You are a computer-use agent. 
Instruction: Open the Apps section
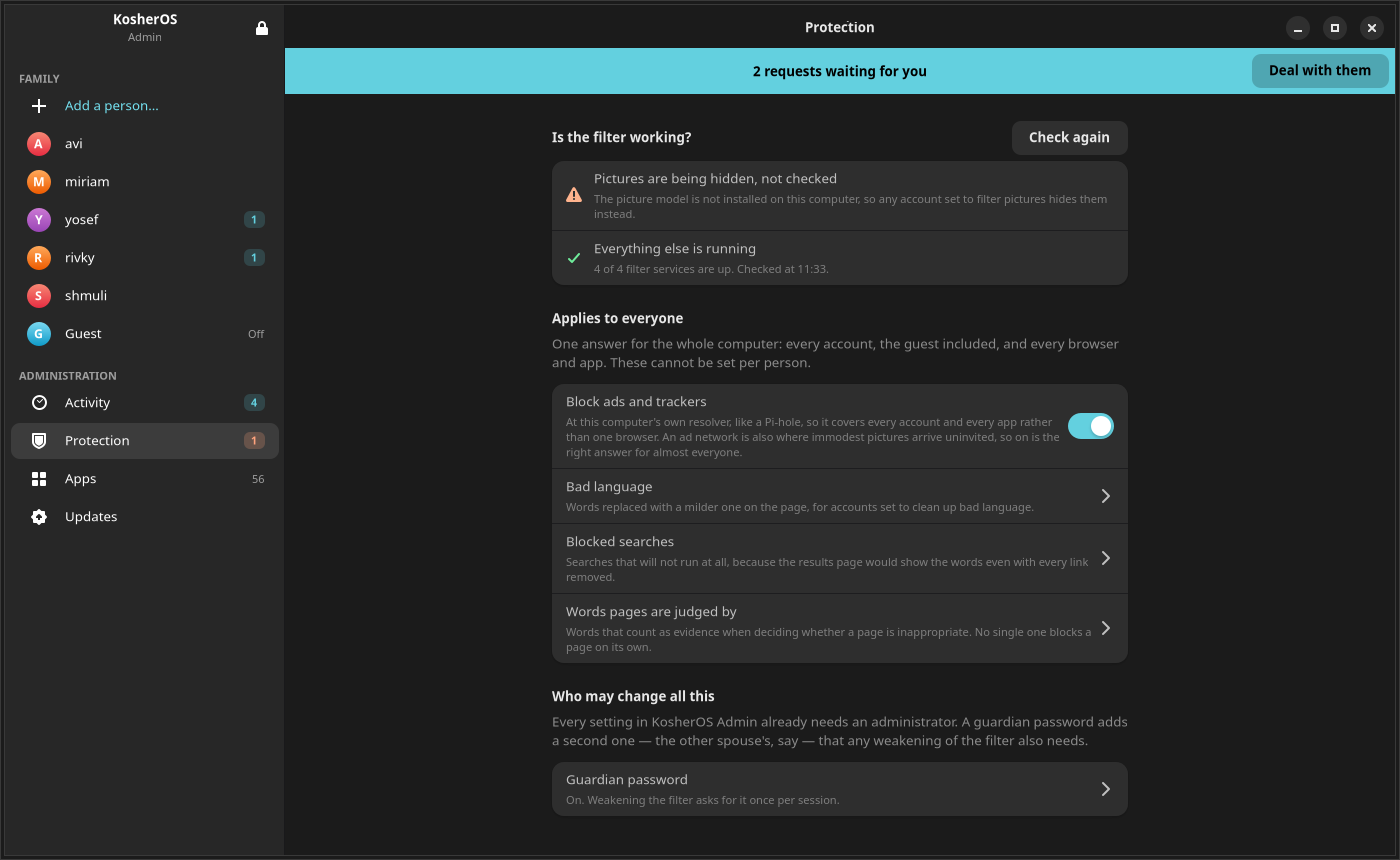[145, 479]
